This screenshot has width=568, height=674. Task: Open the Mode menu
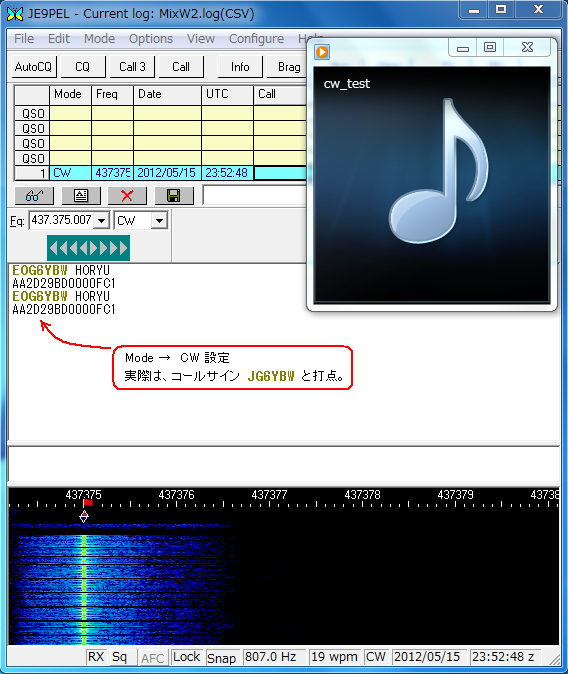(x=99, y=39)
